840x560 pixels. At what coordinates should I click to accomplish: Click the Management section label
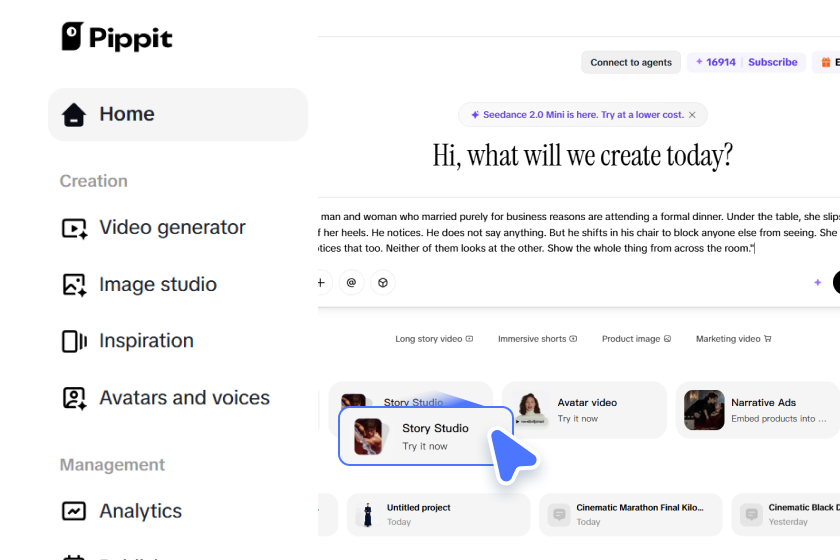click(112, 465)
